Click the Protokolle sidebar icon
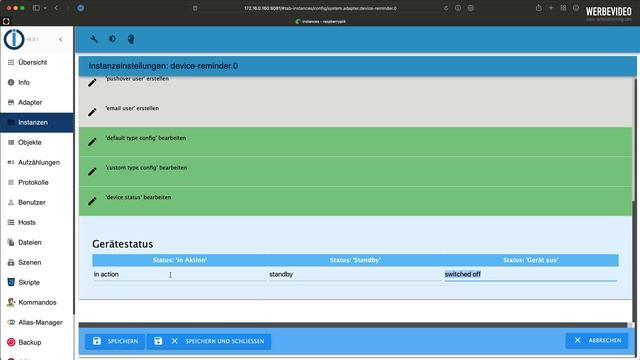The height and width of the screenshot is (360, 640). (x=11, y=182)
